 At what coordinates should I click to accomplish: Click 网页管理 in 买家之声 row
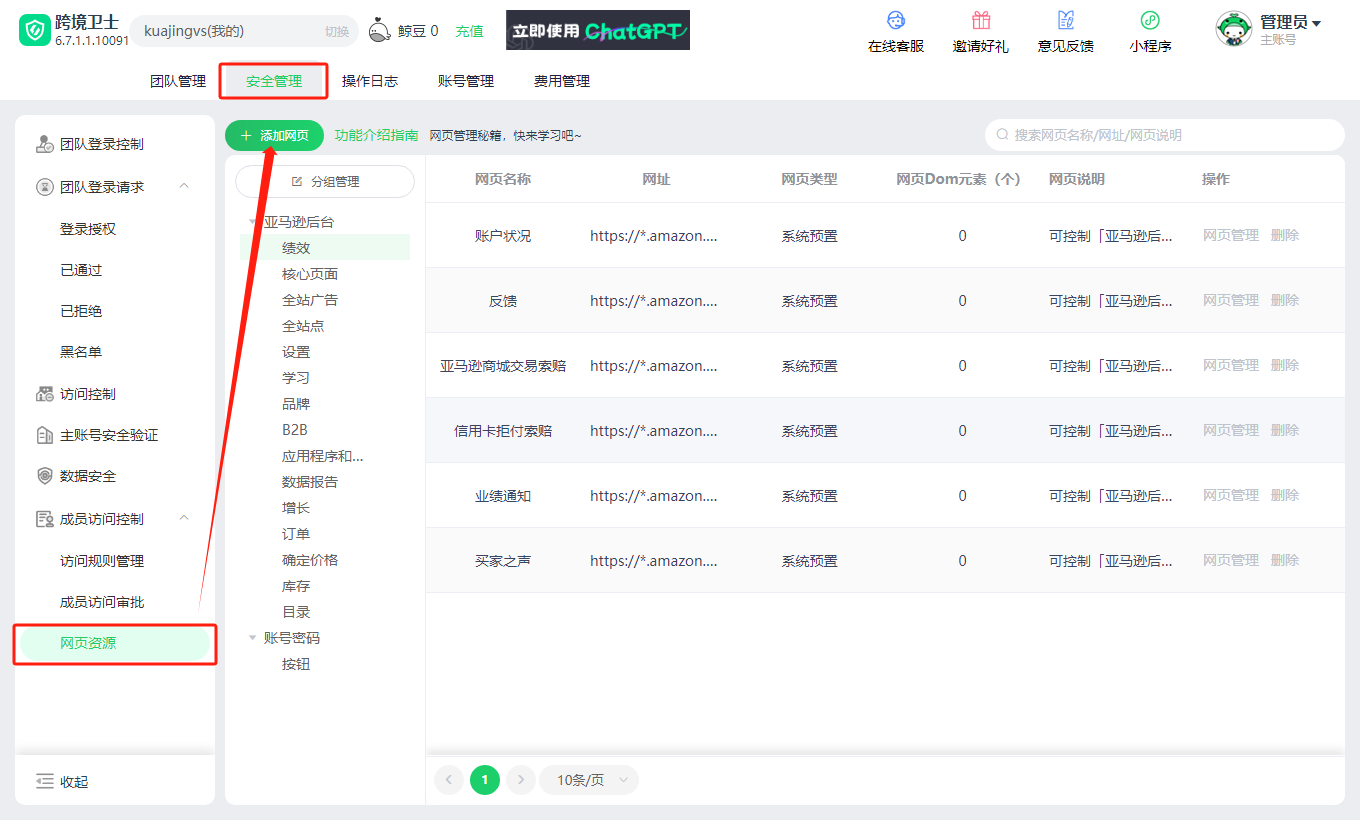[x=1231, y=560]
